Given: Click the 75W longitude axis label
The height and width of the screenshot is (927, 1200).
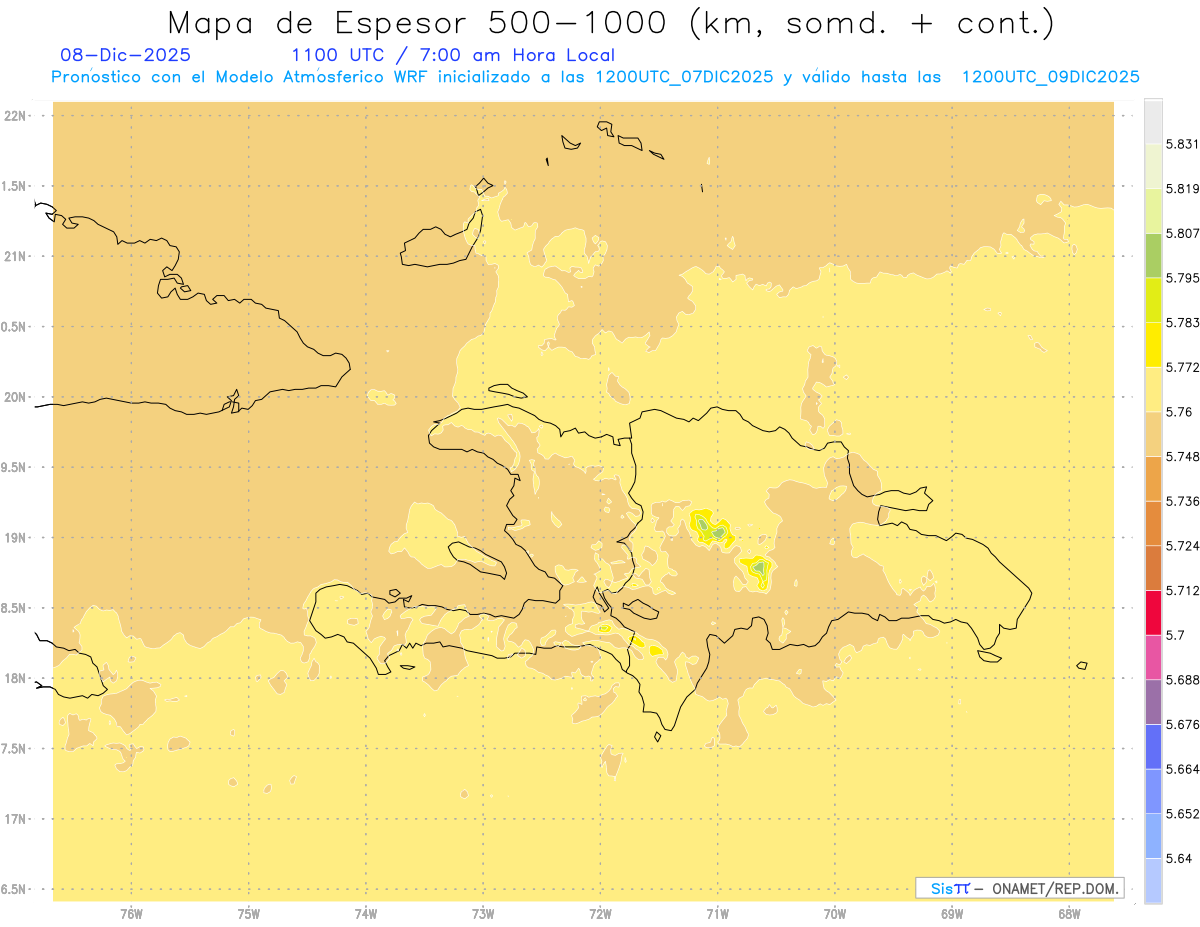Looking at the screenshot, I should 249,914.
